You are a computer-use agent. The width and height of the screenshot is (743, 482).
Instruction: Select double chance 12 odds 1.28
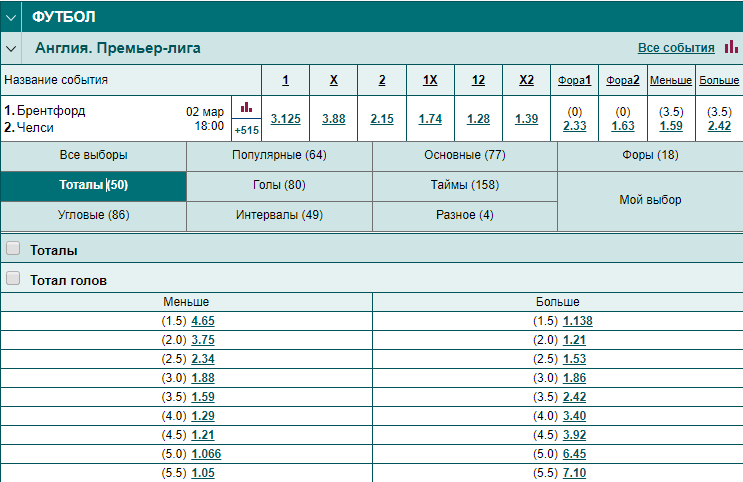pos(479,119)
